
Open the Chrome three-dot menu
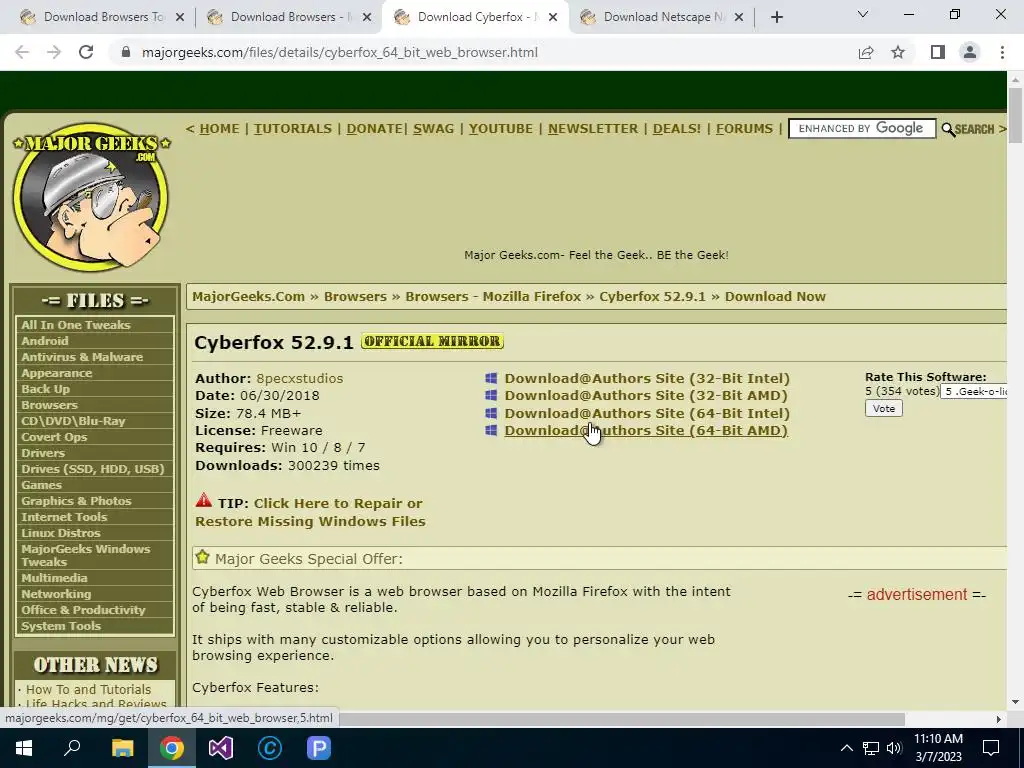1002,52
